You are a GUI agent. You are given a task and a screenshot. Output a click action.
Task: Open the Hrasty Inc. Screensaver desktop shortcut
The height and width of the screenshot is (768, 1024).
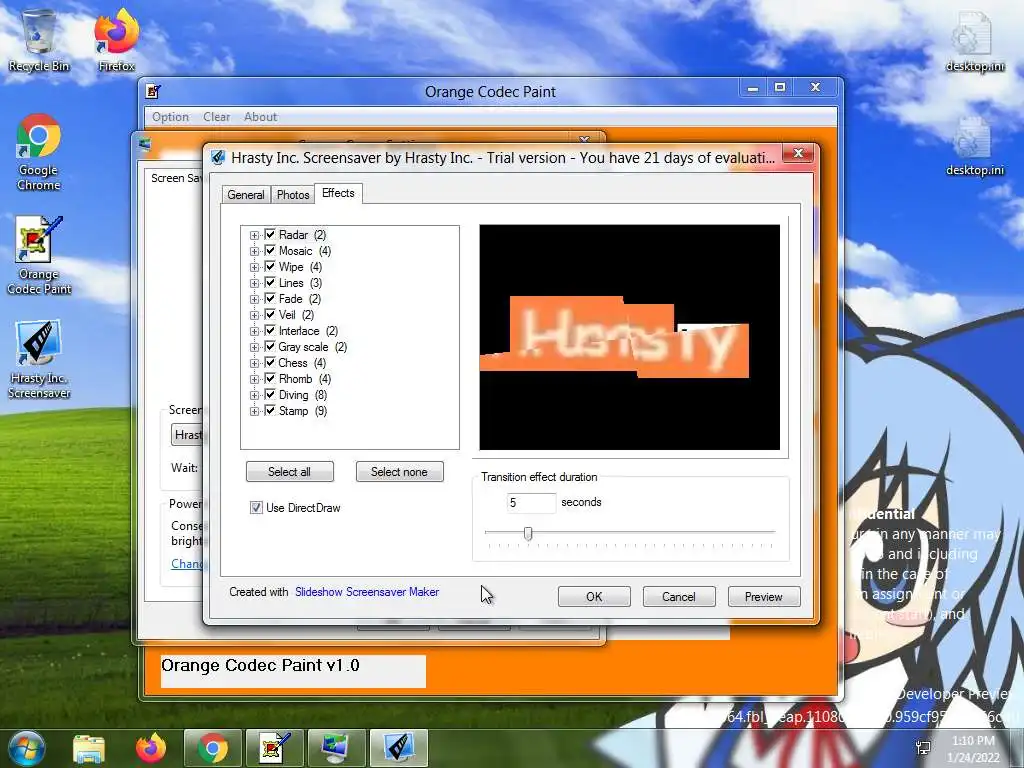coord(39,359)
